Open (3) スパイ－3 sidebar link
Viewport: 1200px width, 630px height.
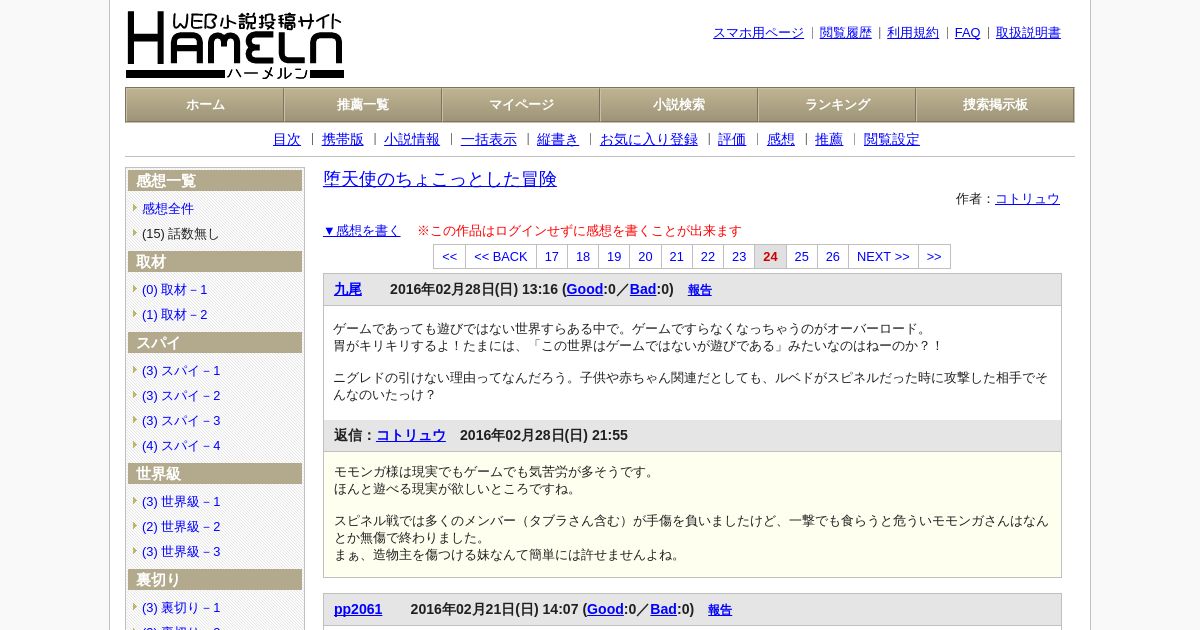pyautogui.click(x=181, y=421)
